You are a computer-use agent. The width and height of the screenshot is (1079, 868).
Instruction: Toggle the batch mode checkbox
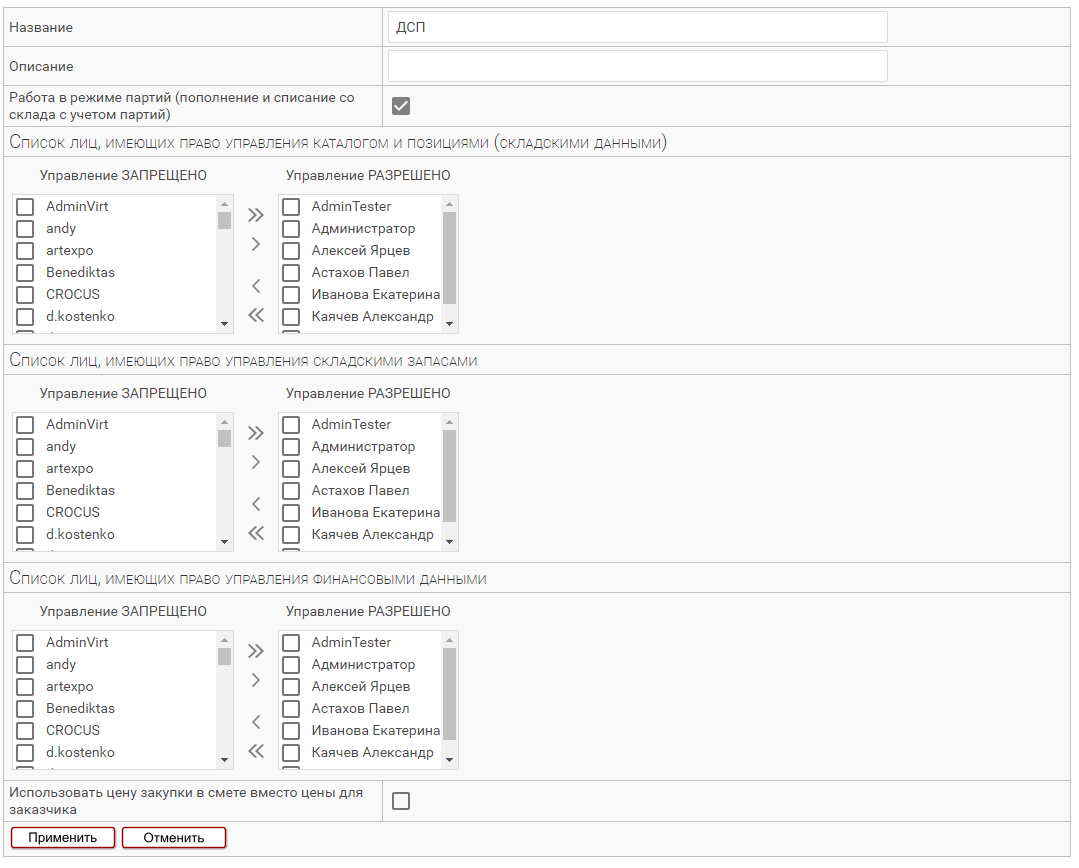[401, 106]
